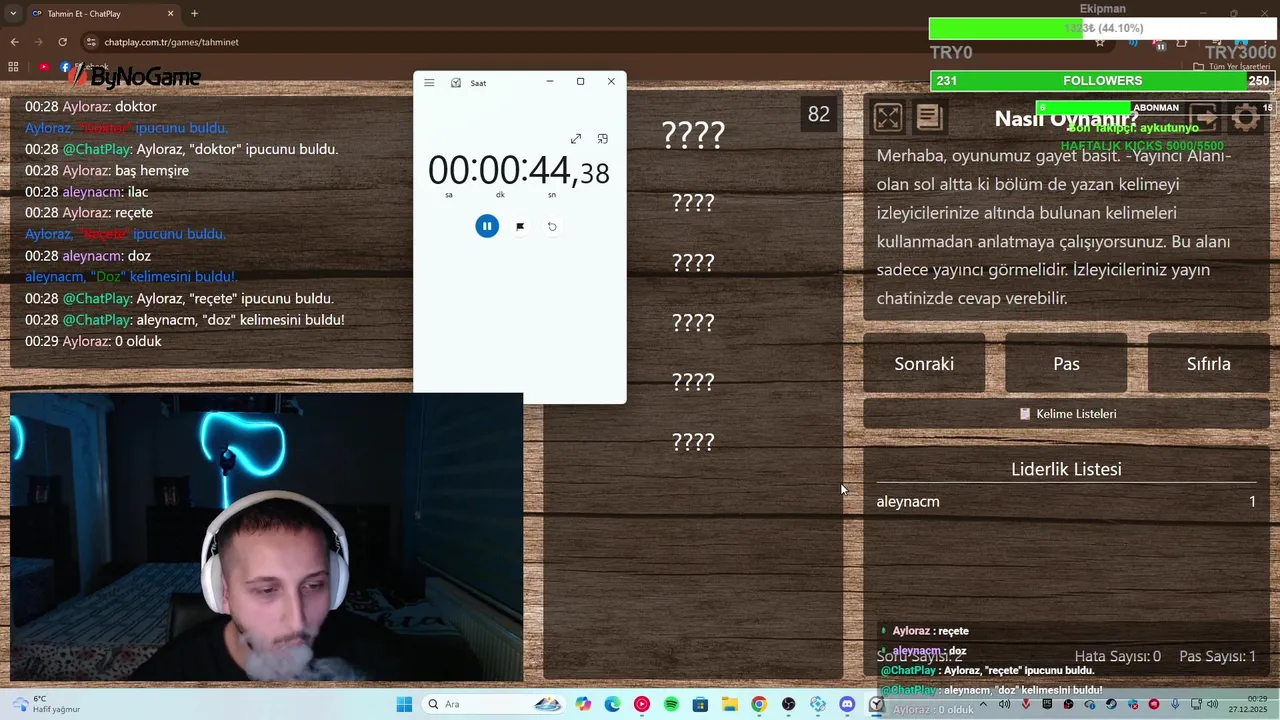Open the notes document icon in game panel
1280x720 pixels.
coord(929,118)
